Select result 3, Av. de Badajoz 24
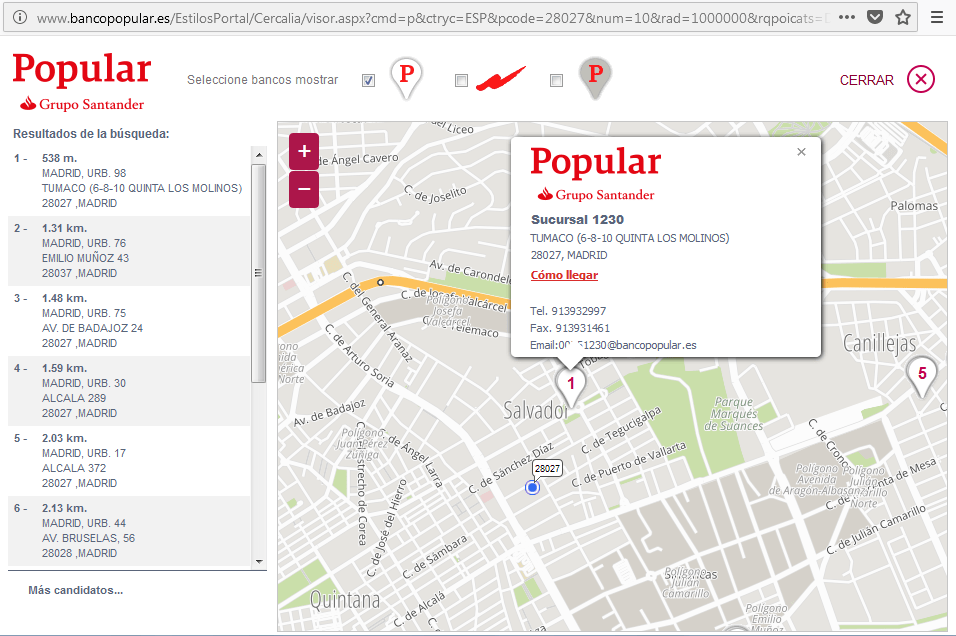Viewport: 956px width, 636px height. click(x=129, y=321)
